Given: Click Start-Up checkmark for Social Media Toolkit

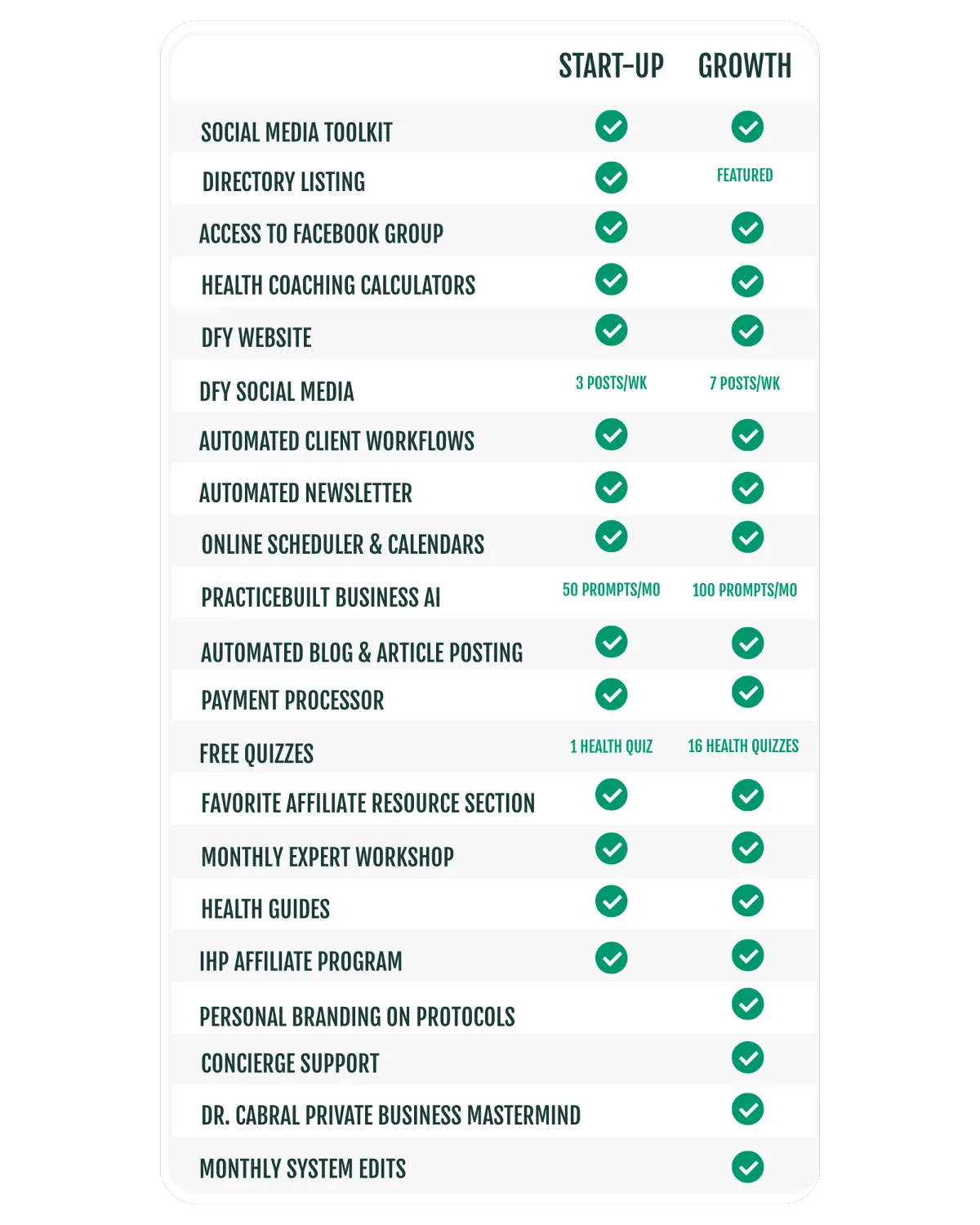Looking at the screenshot, I should [611, 127].
